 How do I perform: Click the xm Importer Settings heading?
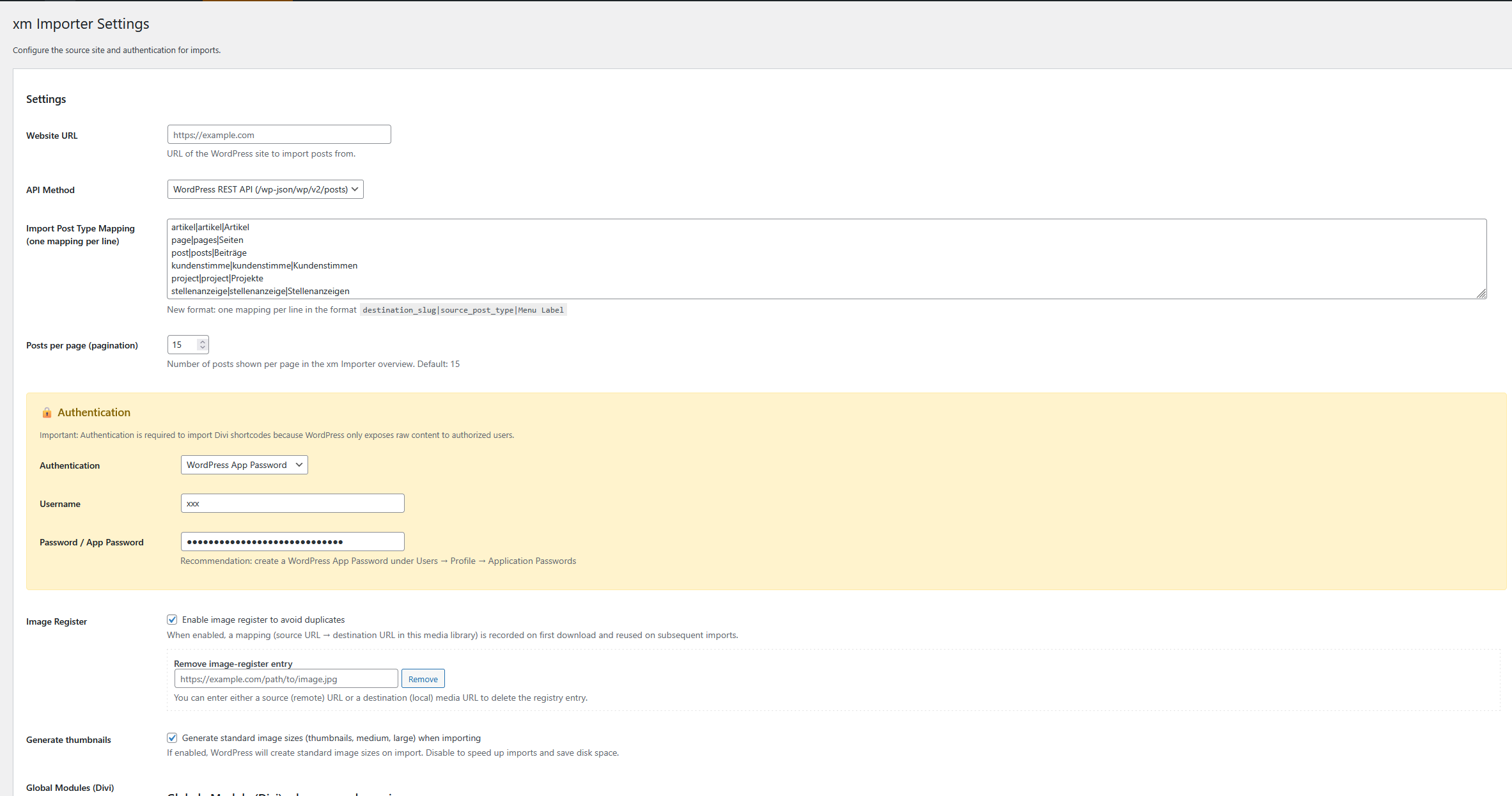pos(81,24)
